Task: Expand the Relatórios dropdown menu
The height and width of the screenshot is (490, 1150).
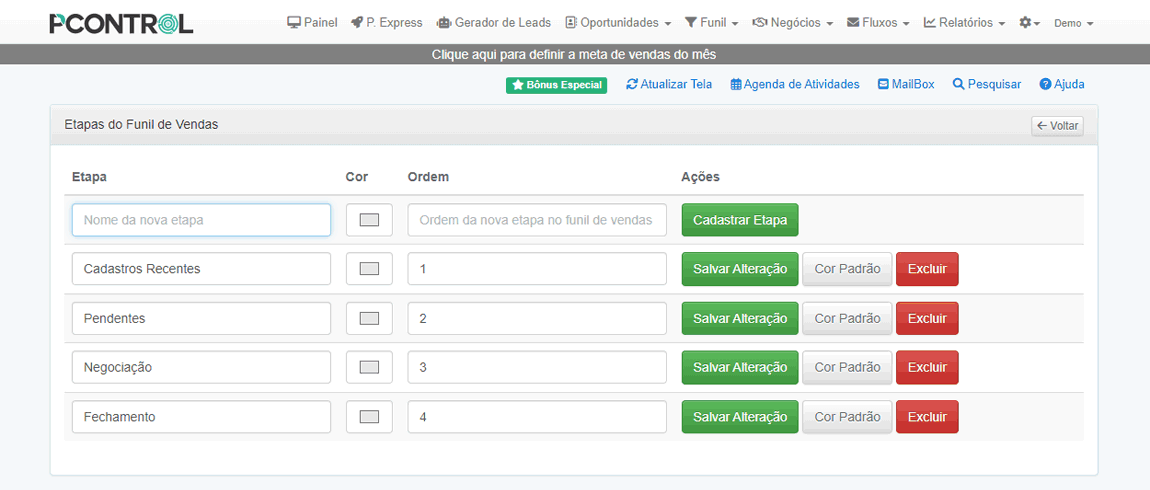Action: click(964, 23)
